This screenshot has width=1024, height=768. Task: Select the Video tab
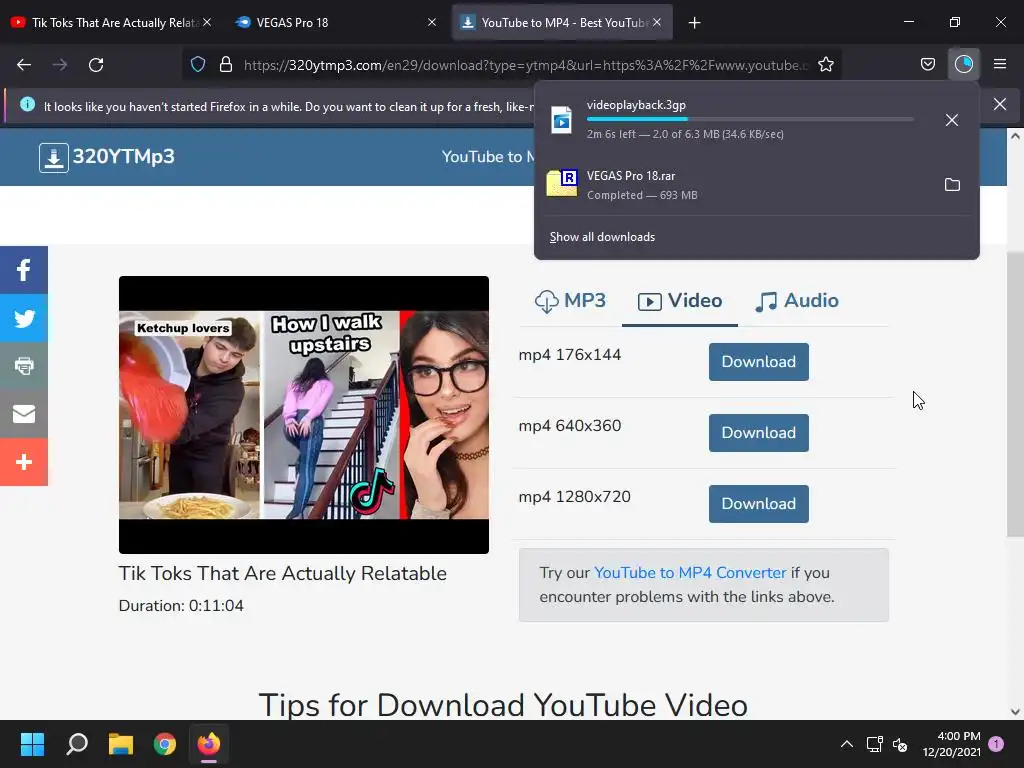click(680, 301)
